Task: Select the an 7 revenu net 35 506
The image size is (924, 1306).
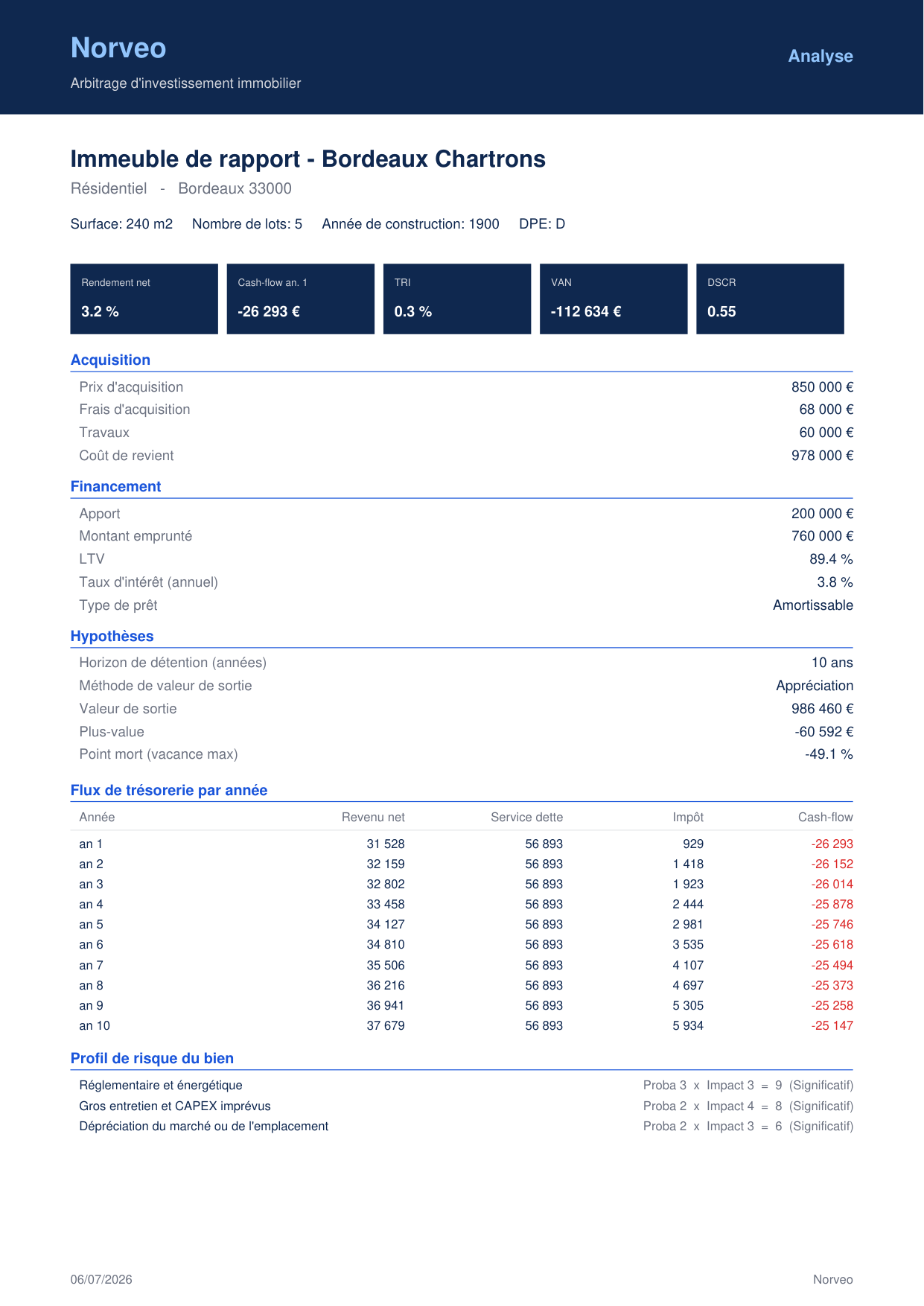Action: click(x=386, y=966)
